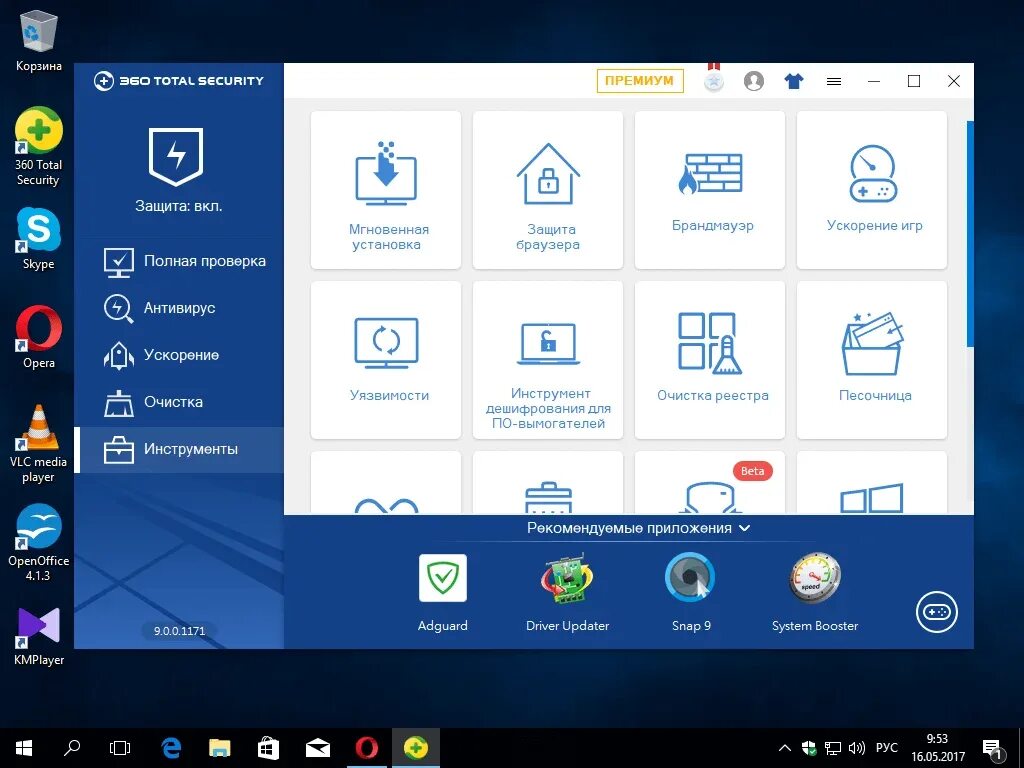Open the Песочница sandbox tool
Screen dimensions: 1024x768
tap(872, 360)
